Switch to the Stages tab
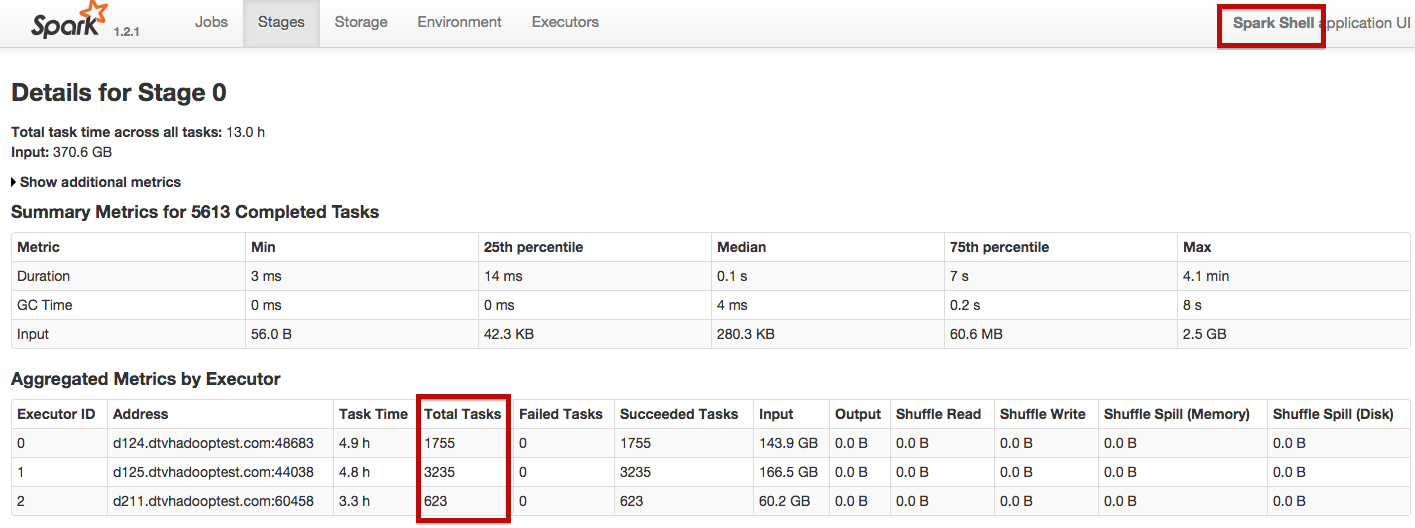The height and width of the screenshot is (528, 1415). 281,22
